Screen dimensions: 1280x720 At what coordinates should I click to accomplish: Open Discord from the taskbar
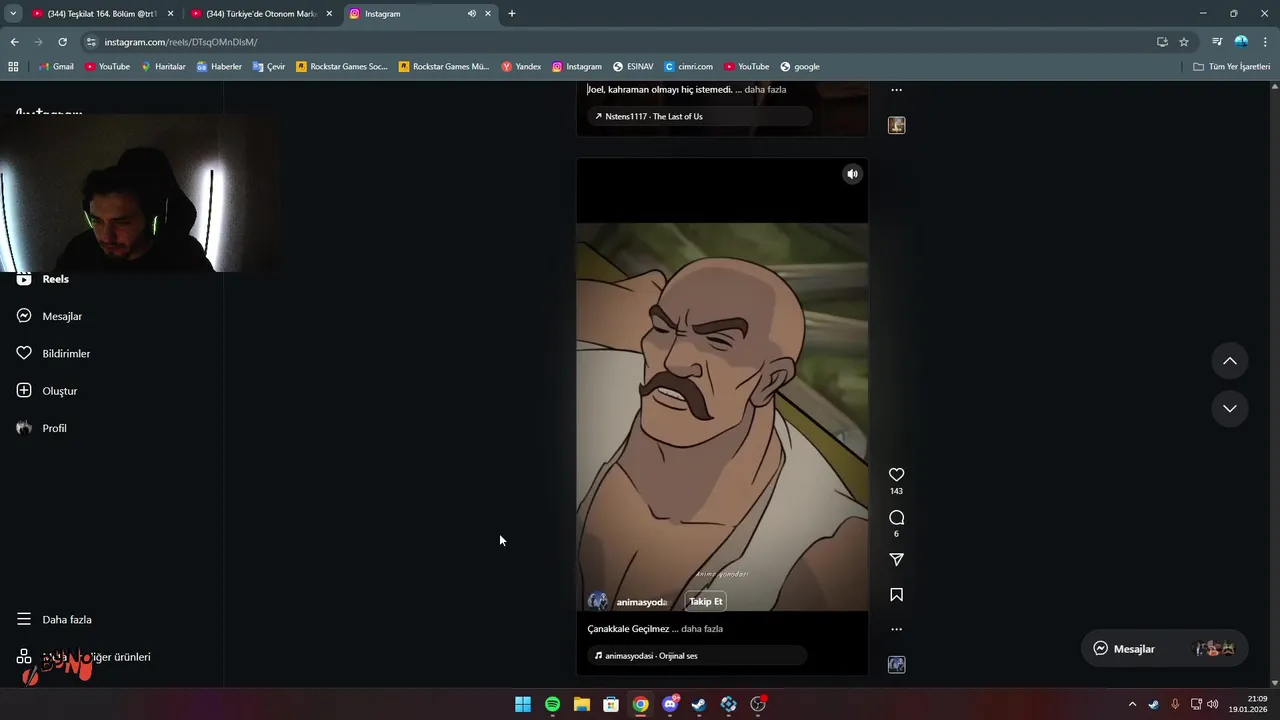(670, 704)
